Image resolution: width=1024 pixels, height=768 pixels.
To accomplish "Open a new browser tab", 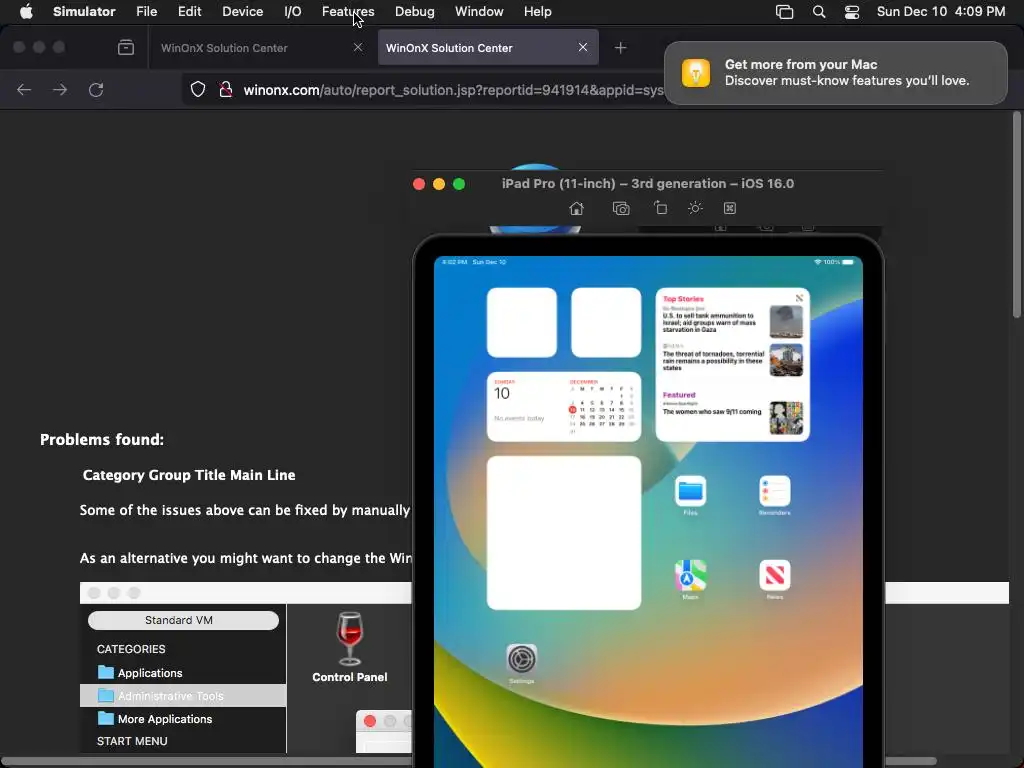I will [620, 48].
